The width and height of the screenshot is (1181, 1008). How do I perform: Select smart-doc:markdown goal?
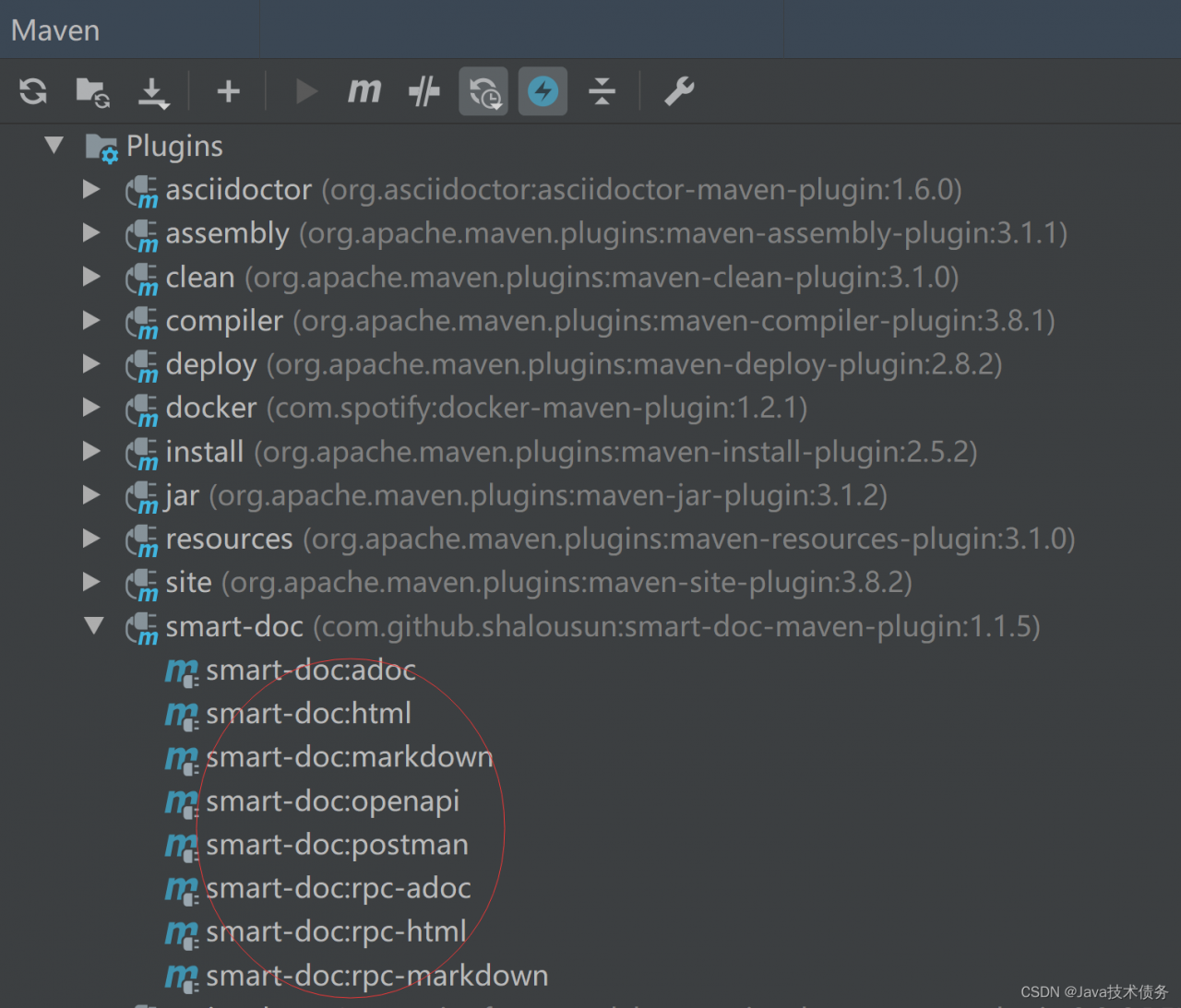(x=590, y=756)
